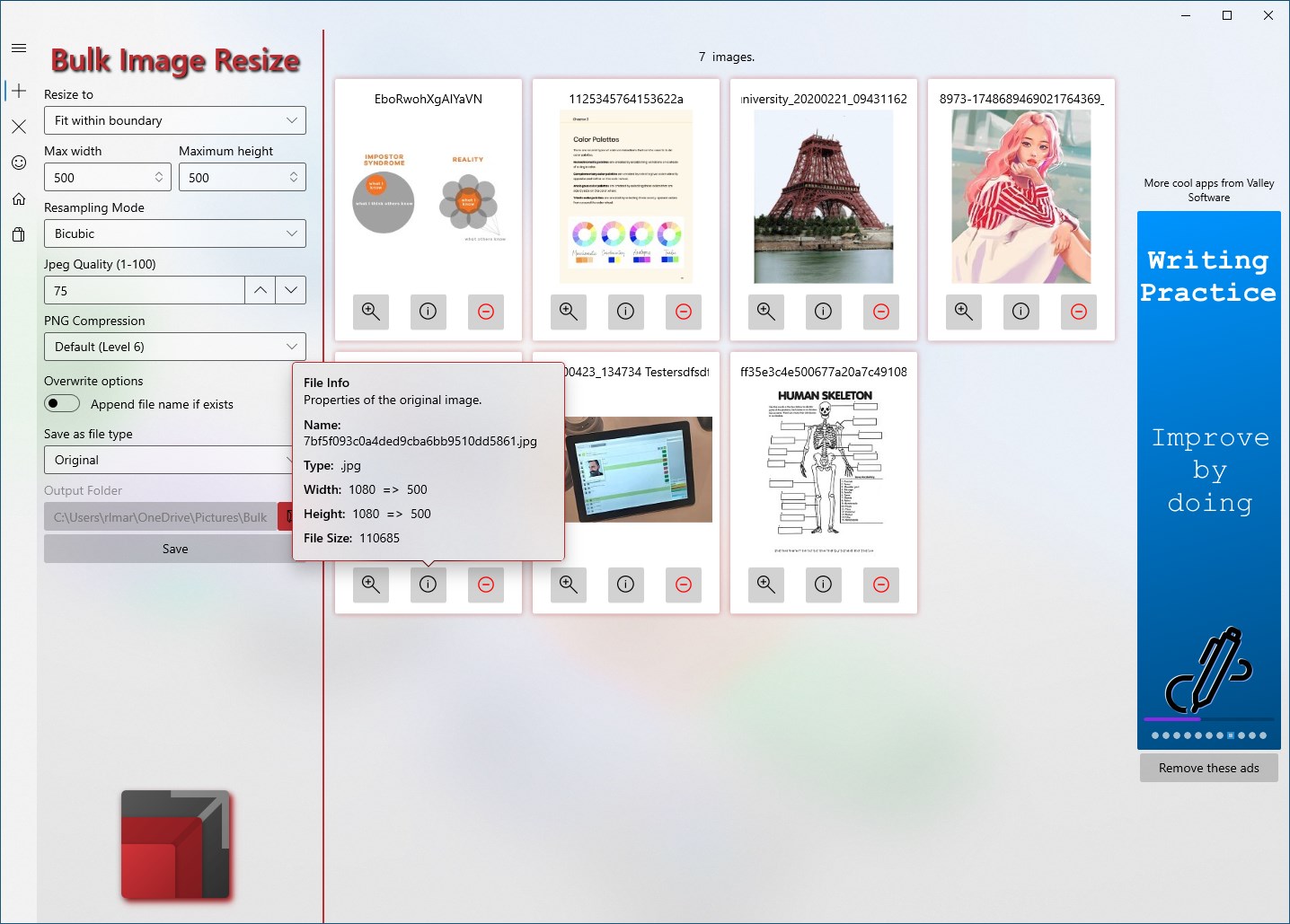Zoom into the 1125345764153622a image

tap(569, 312)
